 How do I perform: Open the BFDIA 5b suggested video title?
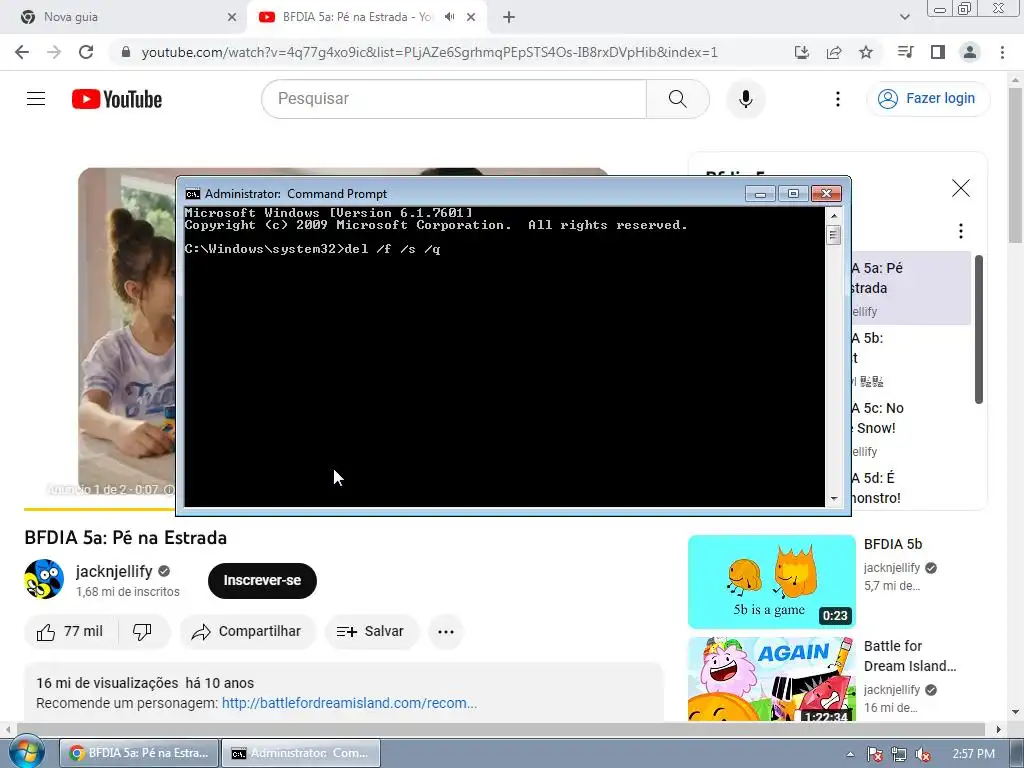[x=893, y=544]
